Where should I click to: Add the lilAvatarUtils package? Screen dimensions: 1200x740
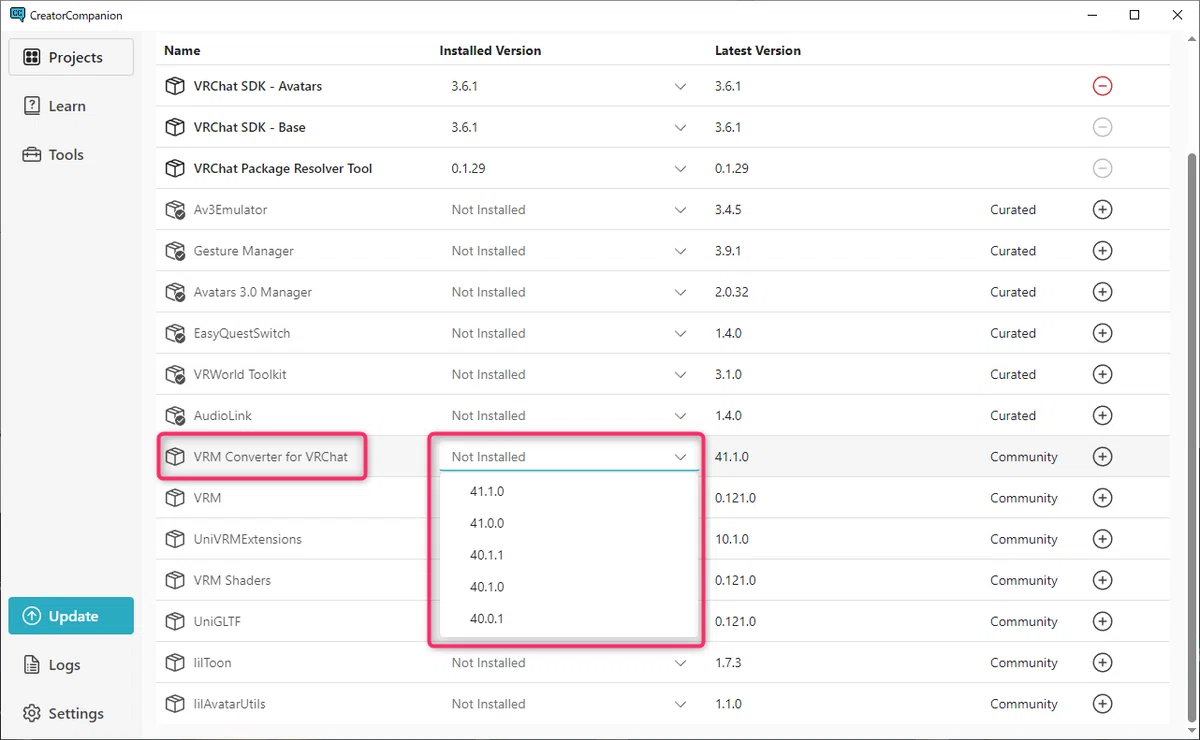1102,704
